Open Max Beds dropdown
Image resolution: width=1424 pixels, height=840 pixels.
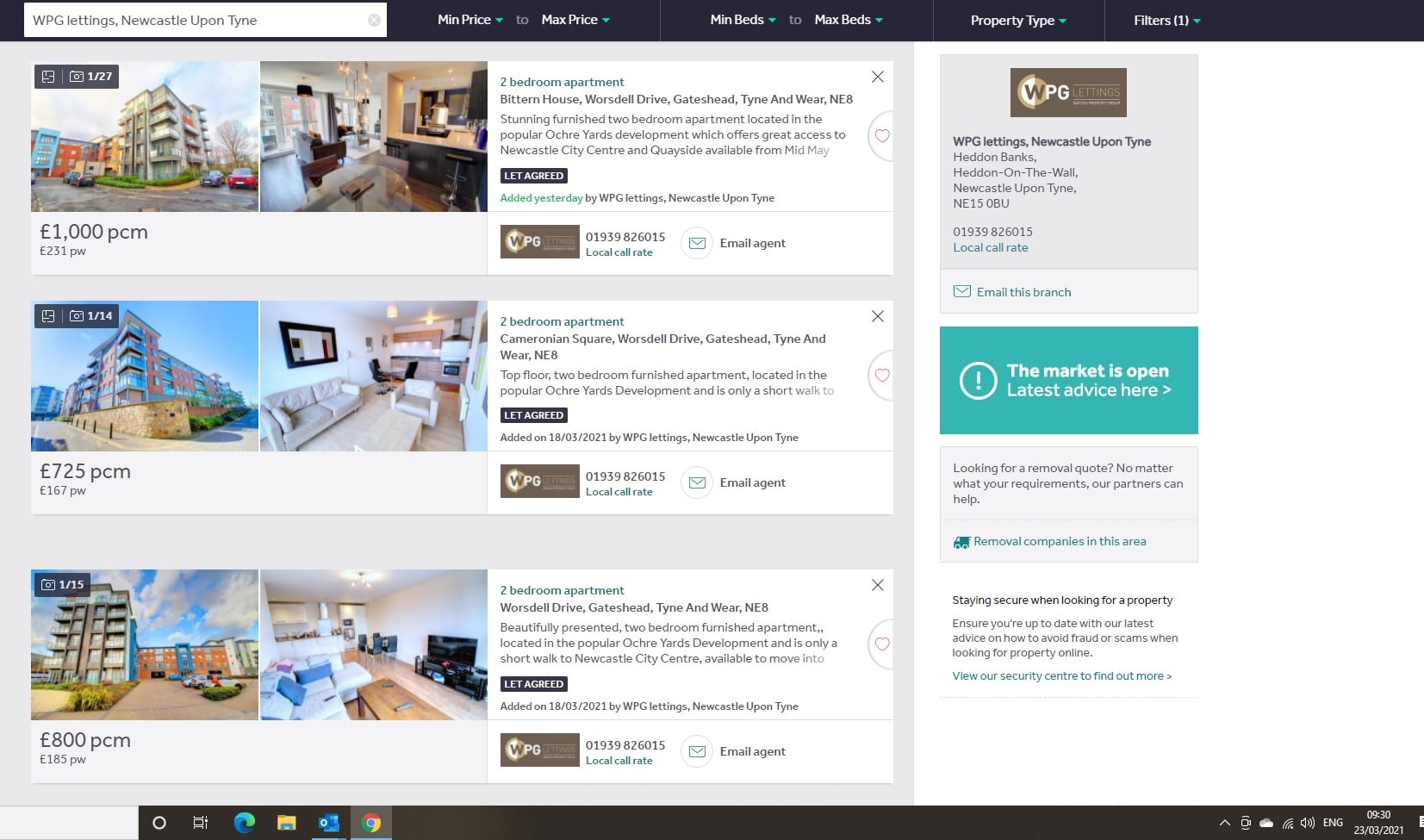(849, 20)
